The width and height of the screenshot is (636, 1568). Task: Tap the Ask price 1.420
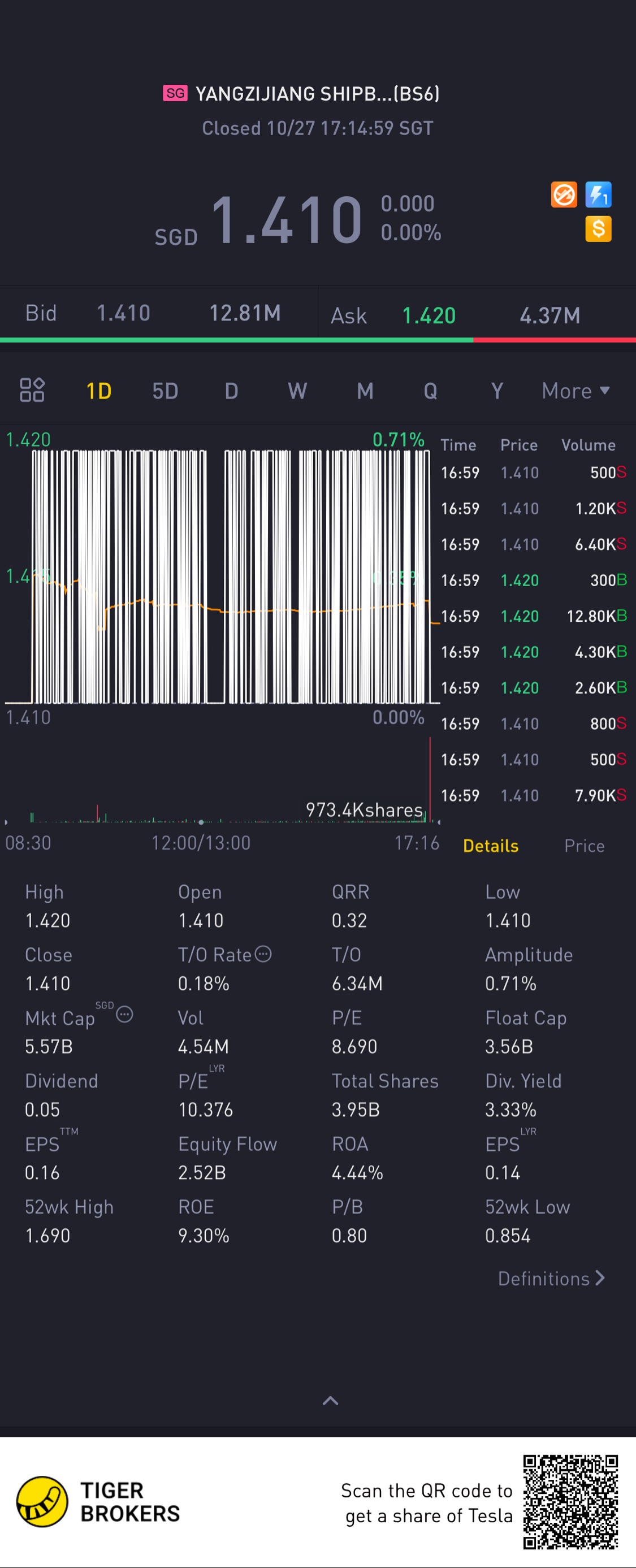[429, 315]
